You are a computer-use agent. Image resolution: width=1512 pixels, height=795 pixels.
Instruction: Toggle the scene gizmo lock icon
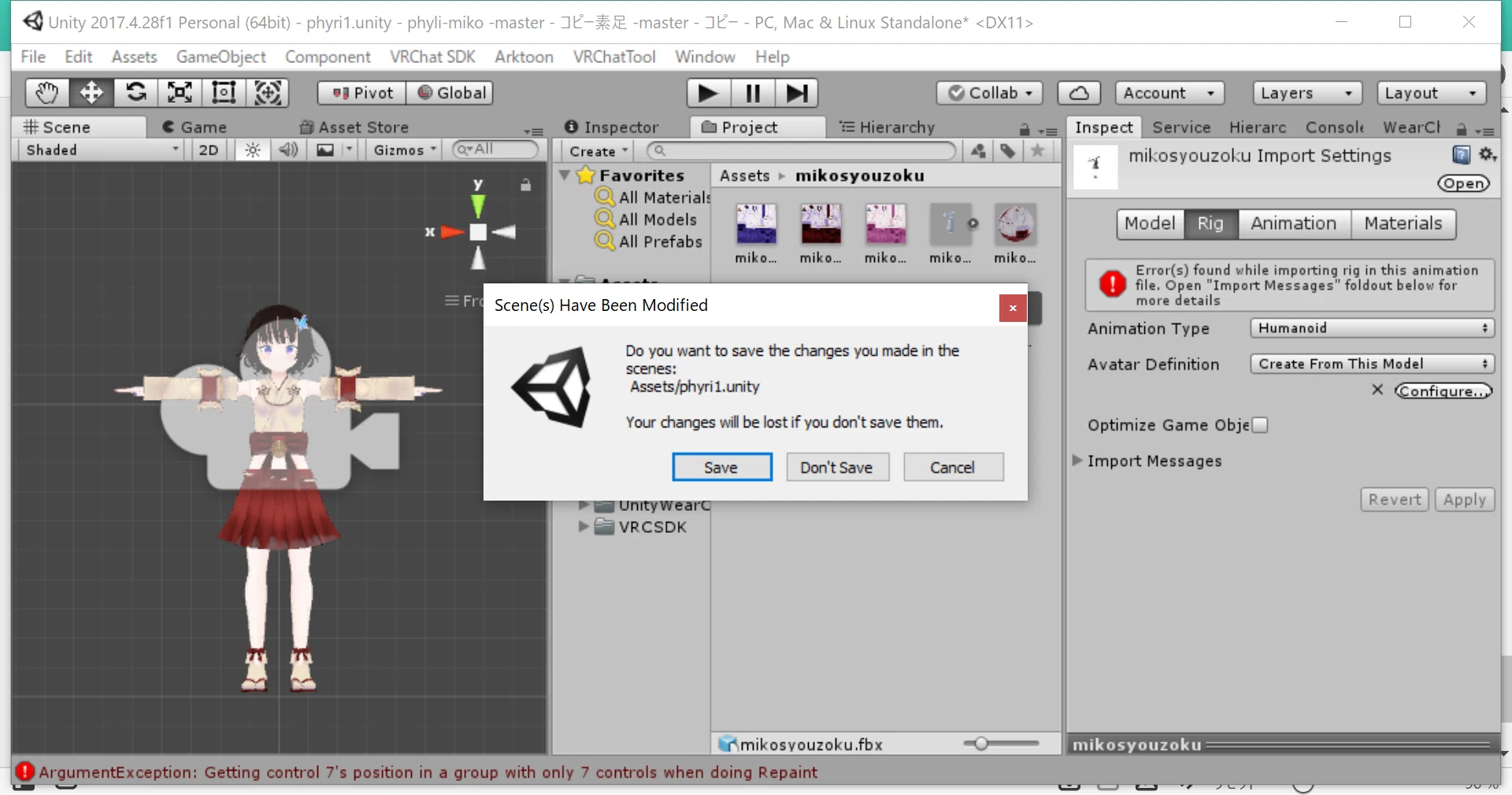[525, 185]
